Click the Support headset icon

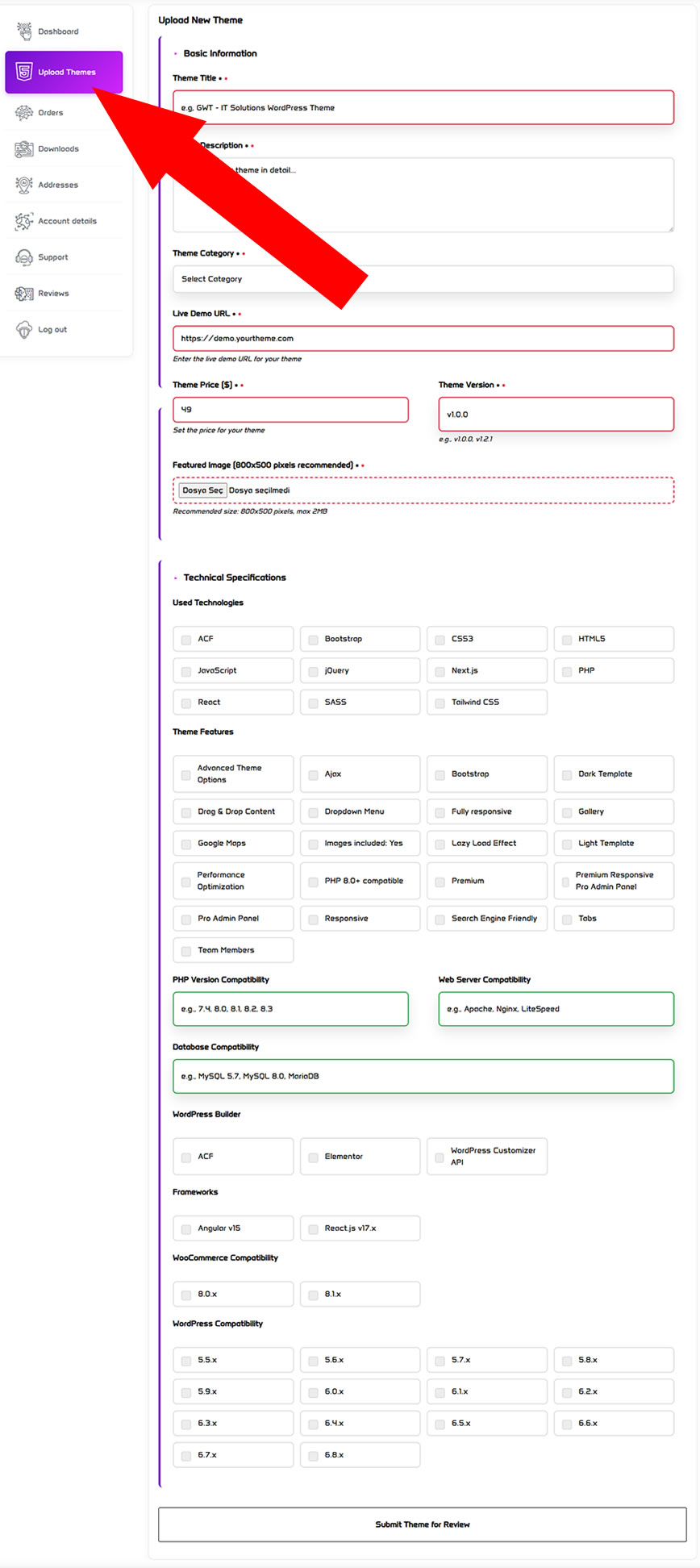point(24,257)
